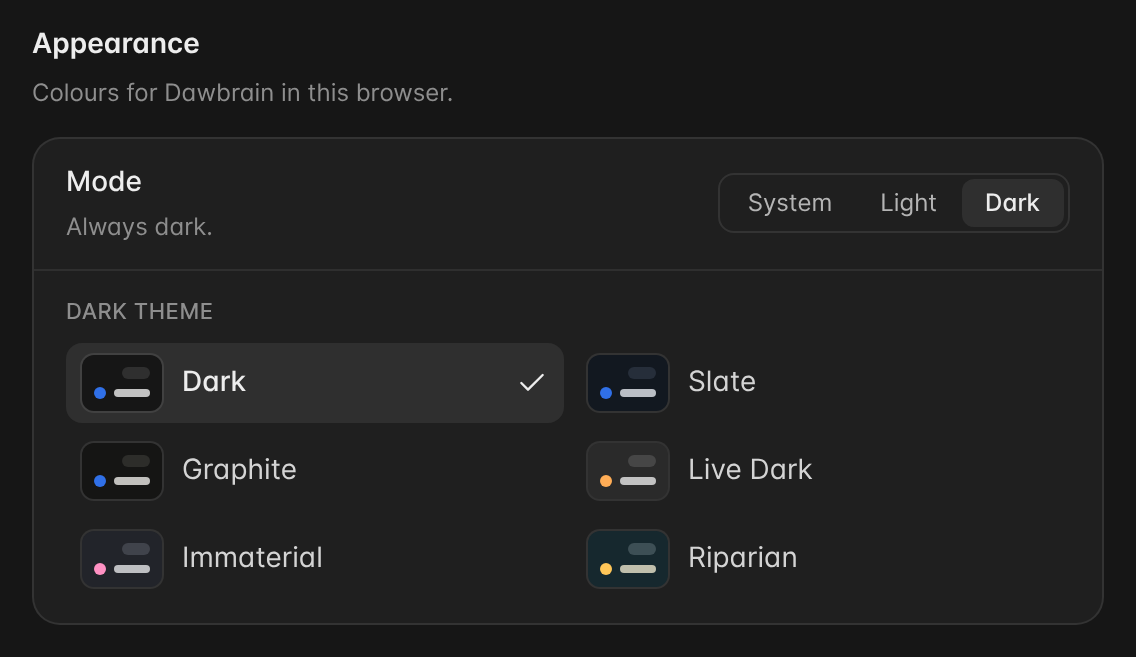The width and height of the screenshot is (1136, 657).
Task: Click the Graphite theme preview thumbnail
Action: 122,471
